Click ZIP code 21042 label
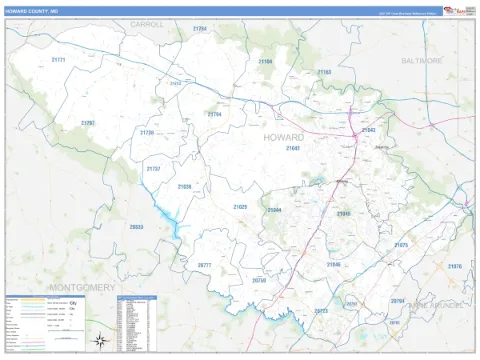Screen dimensions: 480x360 point(293,148)
